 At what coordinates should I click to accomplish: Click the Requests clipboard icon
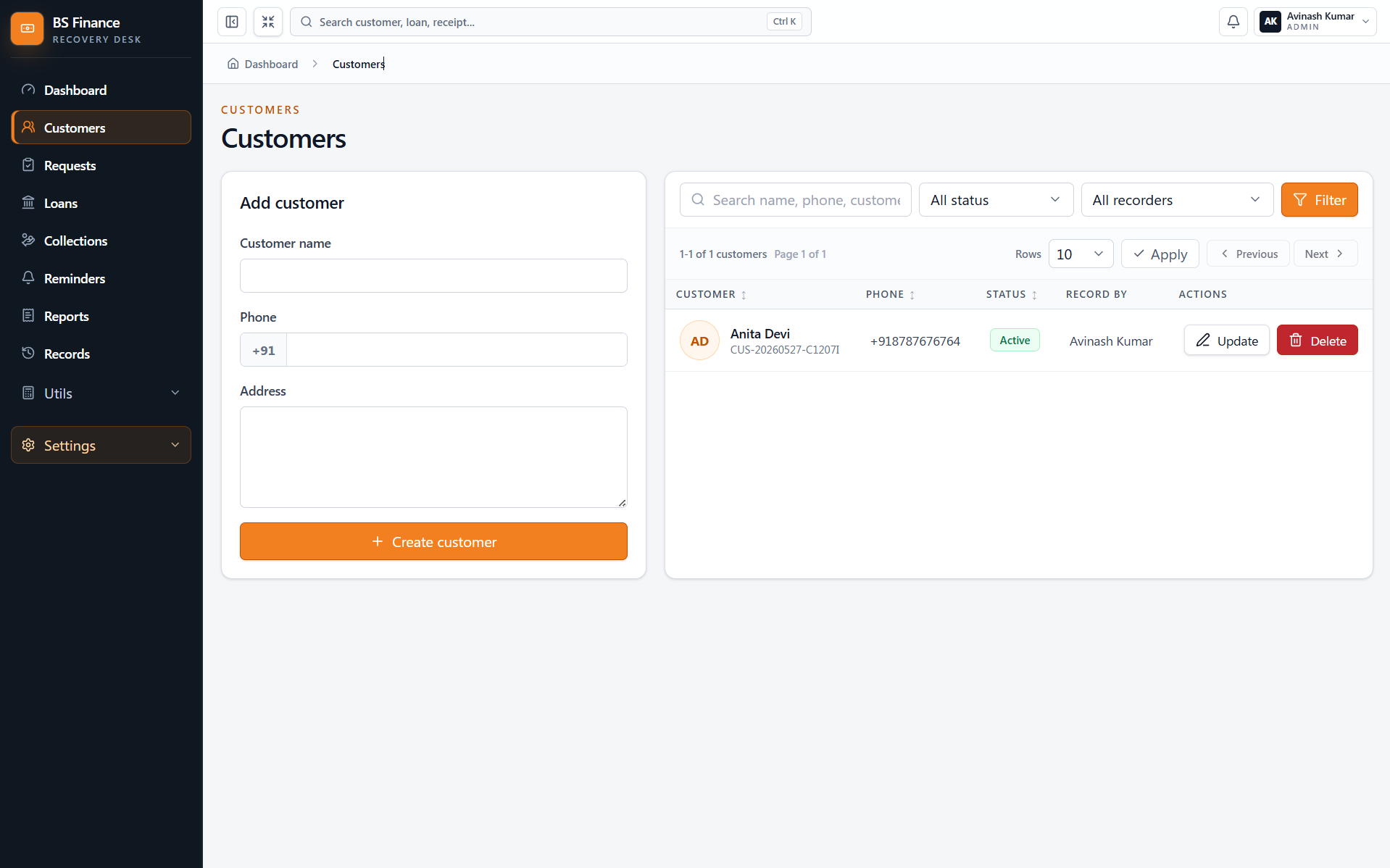click(x=28, y=165)
